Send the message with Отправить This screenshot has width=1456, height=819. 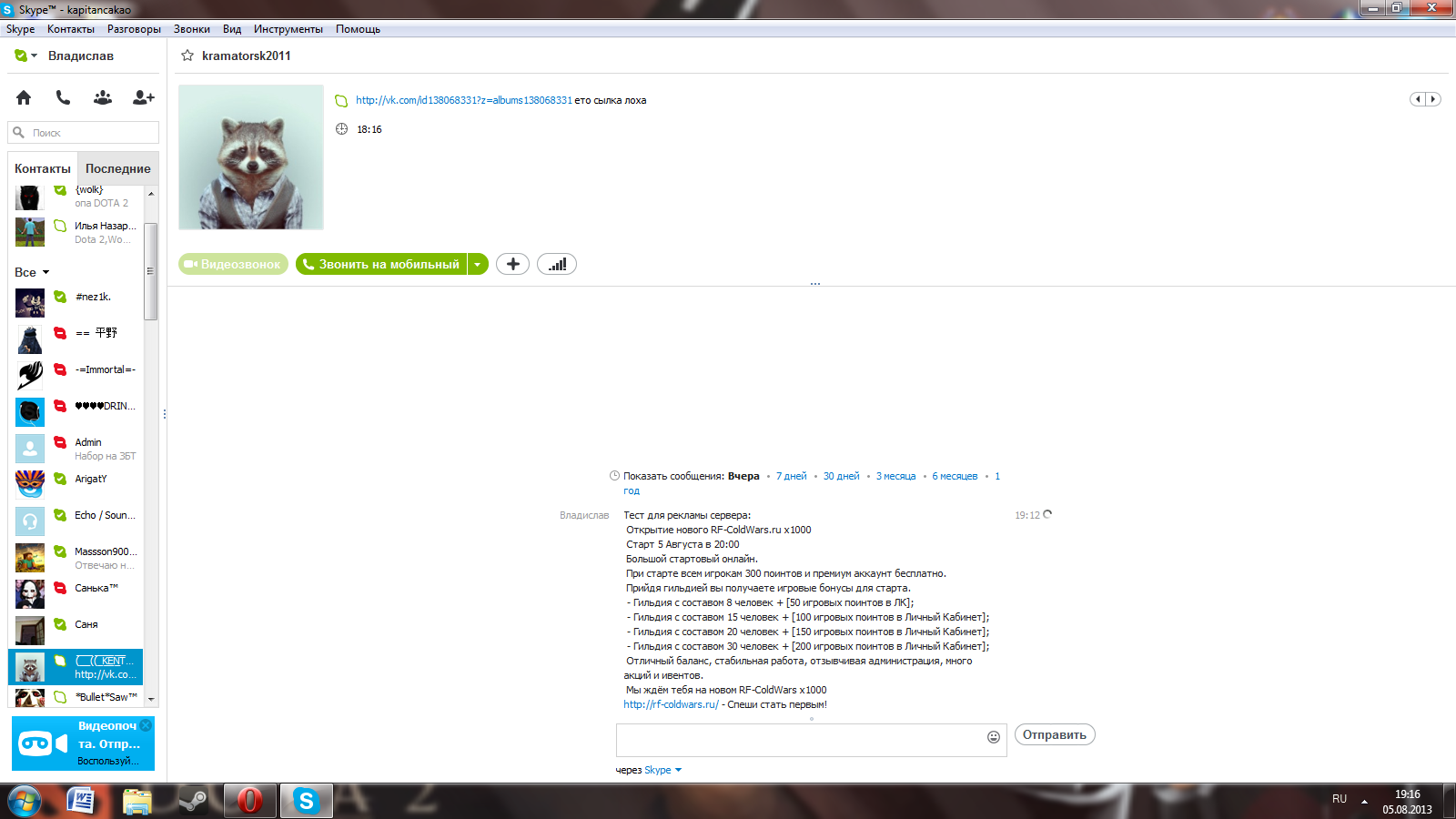pos(1055,734)
